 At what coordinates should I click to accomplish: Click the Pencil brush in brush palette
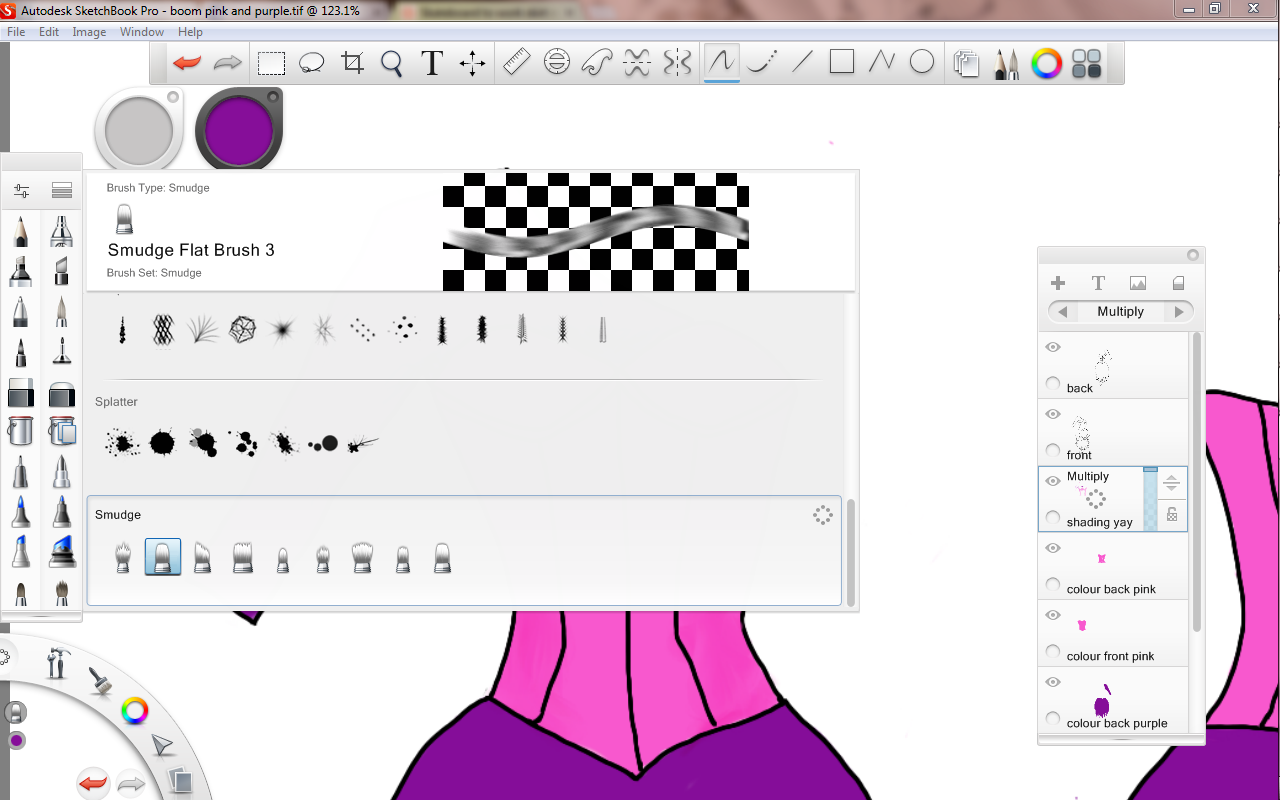(20, 232)
